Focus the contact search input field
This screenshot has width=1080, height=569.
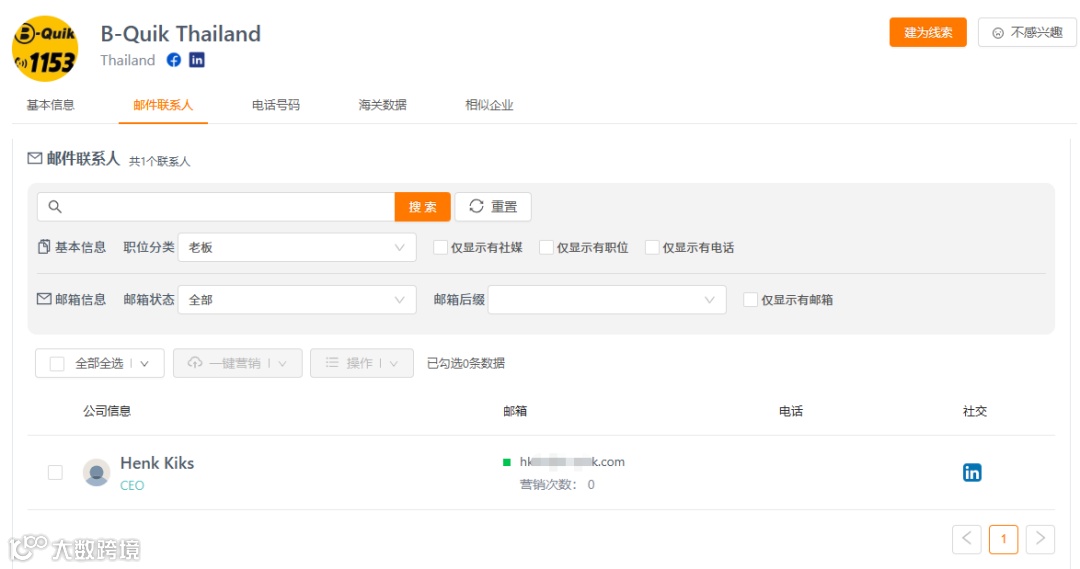click(x=216, y=207)
